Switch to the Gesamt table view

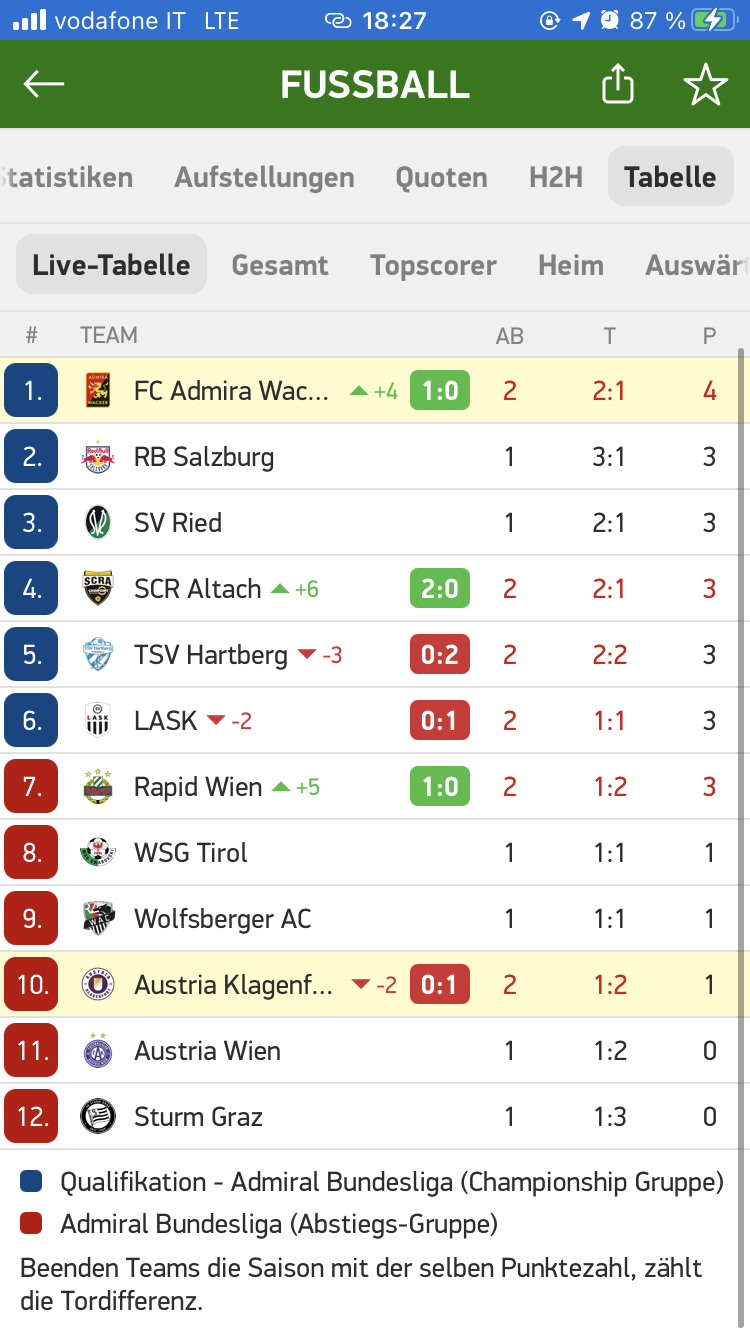tap(280, 265)
